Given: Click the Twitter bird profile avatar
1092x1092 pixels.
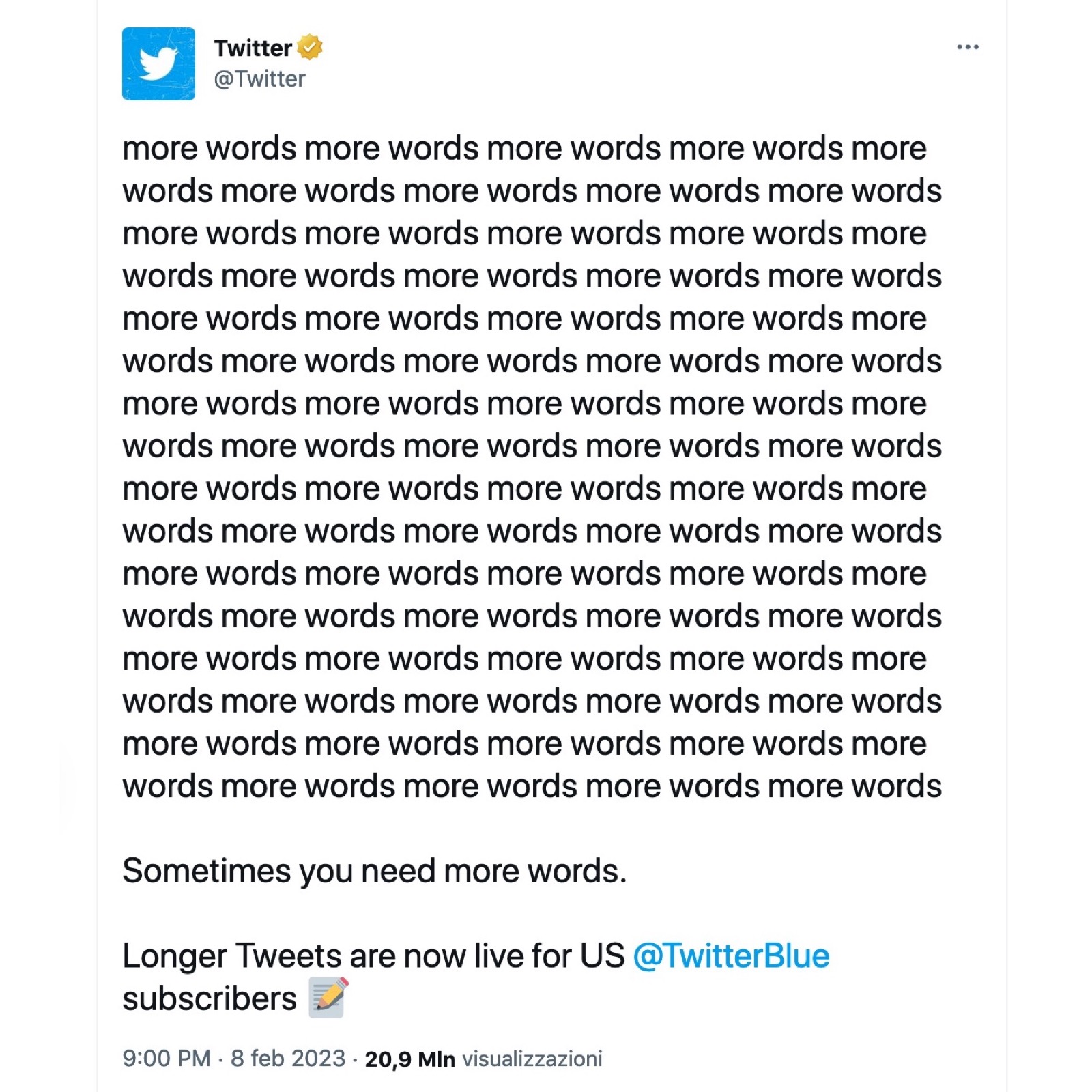Looking at the screenshot, I should pyautogui.click(x=158, y=63).
